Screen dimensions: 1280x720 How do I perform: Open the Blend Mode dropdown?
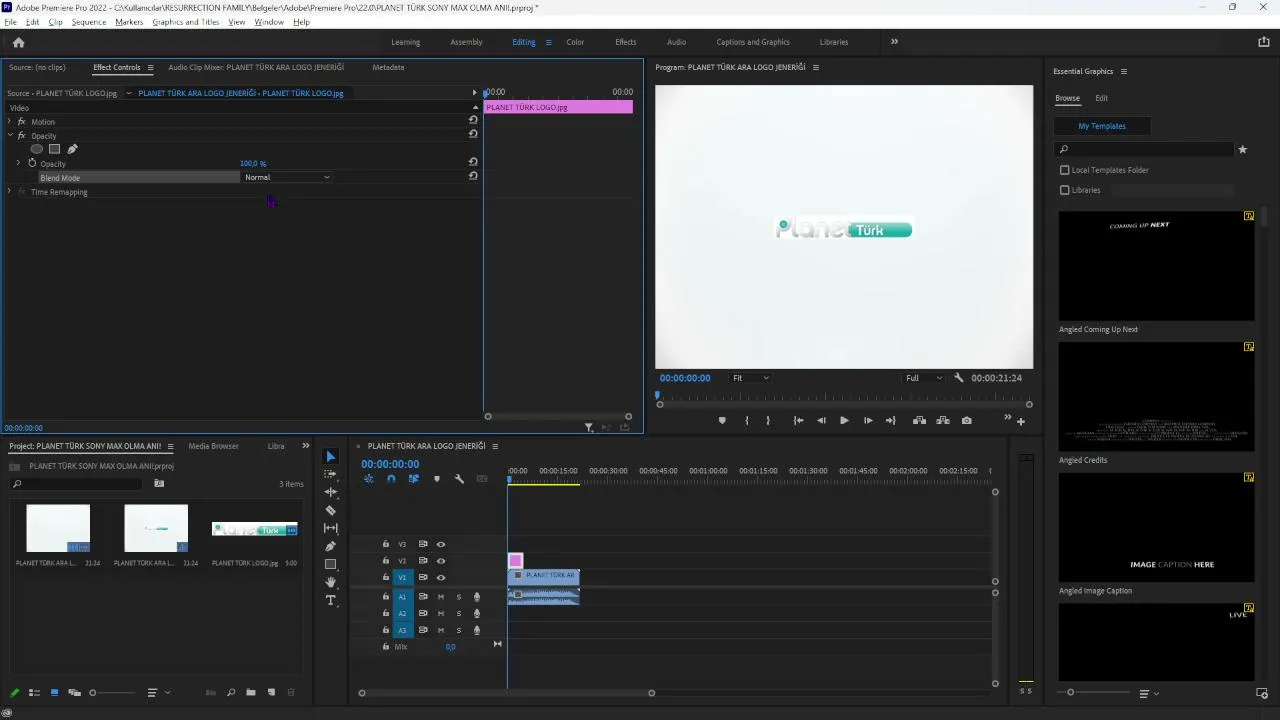point(288,177)
